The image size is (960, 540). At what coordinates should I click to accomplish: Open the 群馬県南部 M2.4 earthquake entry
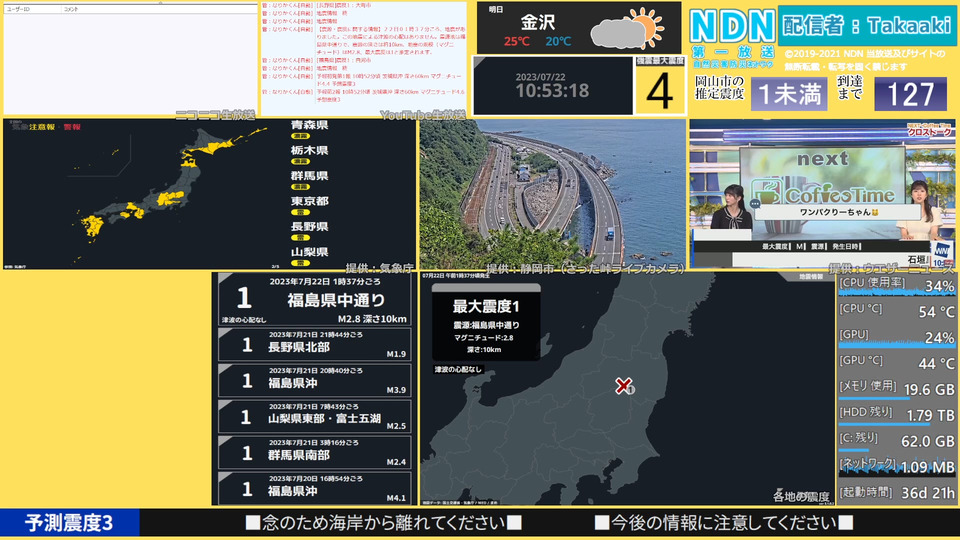[x=314, y=453]
